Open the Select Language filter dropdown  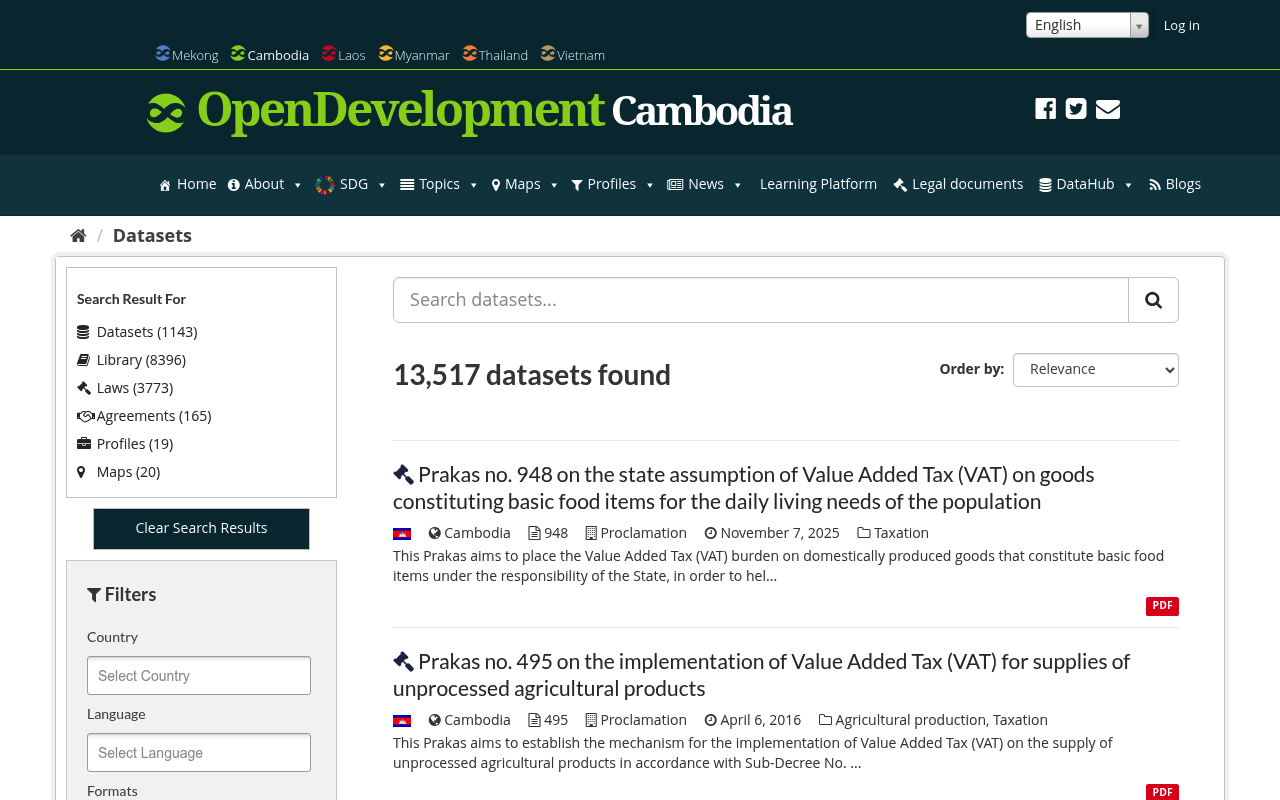point(199,753)
